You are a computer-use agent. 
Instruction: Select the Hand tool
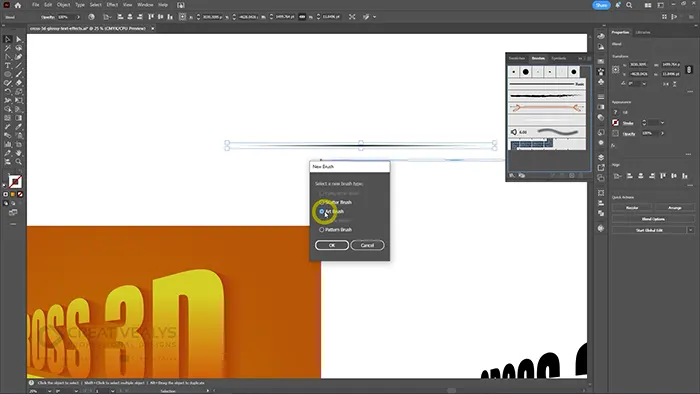19,153
